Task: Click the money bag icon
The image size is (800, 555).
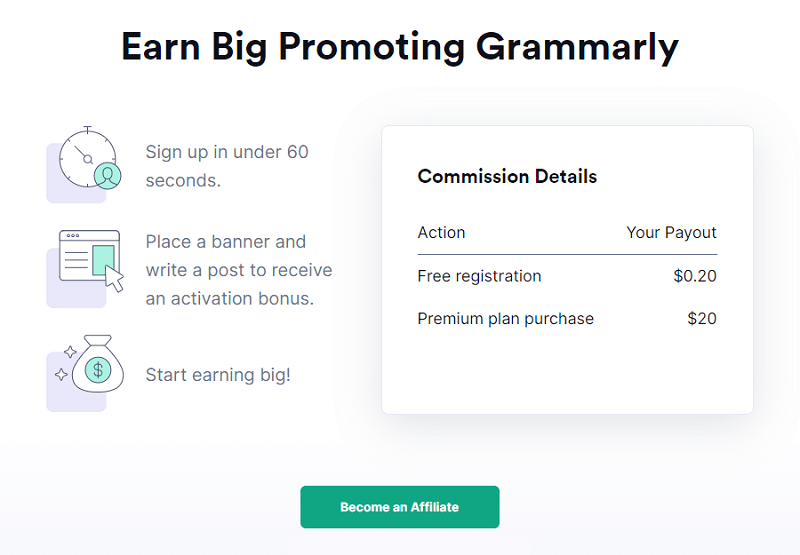Action: (x=98, y=364)
